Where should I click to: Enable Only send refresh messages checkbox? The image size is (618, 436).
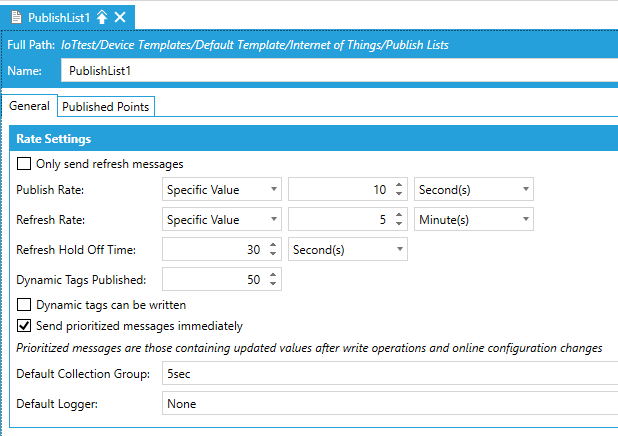[24, 164]
